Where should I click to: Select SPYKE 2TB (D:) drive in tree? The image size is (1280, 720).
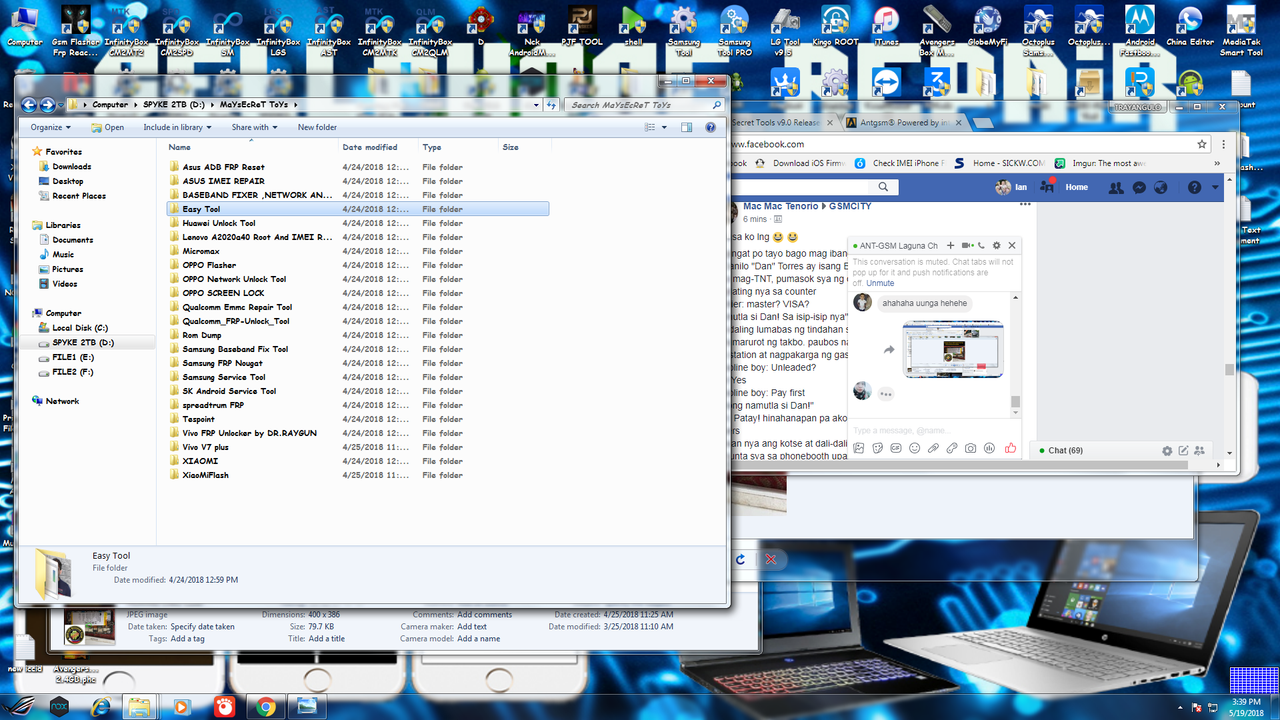(x=84, y=342)
